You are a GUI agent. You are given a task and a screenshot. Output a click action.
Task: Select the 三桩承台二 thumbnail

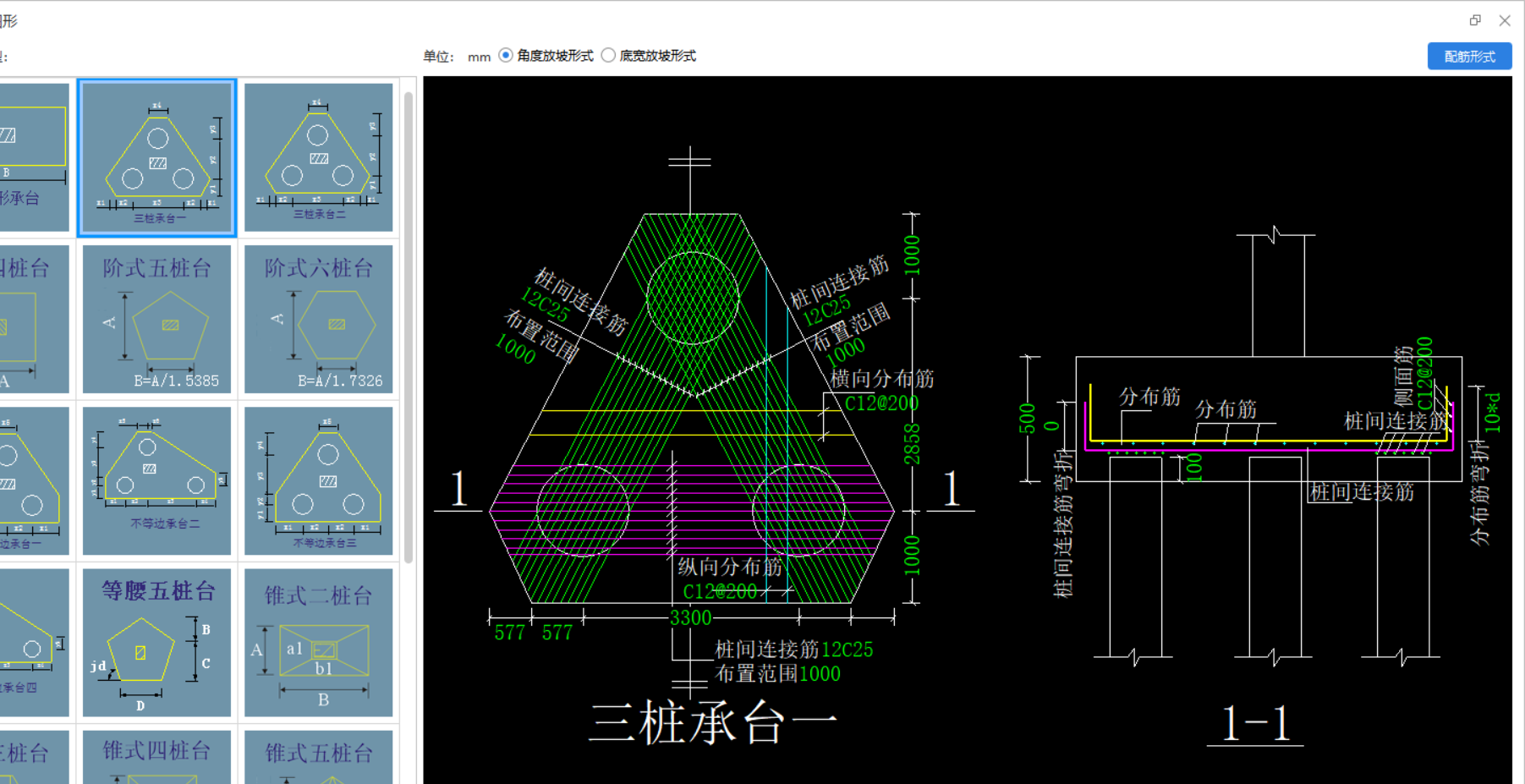point(319,157)
